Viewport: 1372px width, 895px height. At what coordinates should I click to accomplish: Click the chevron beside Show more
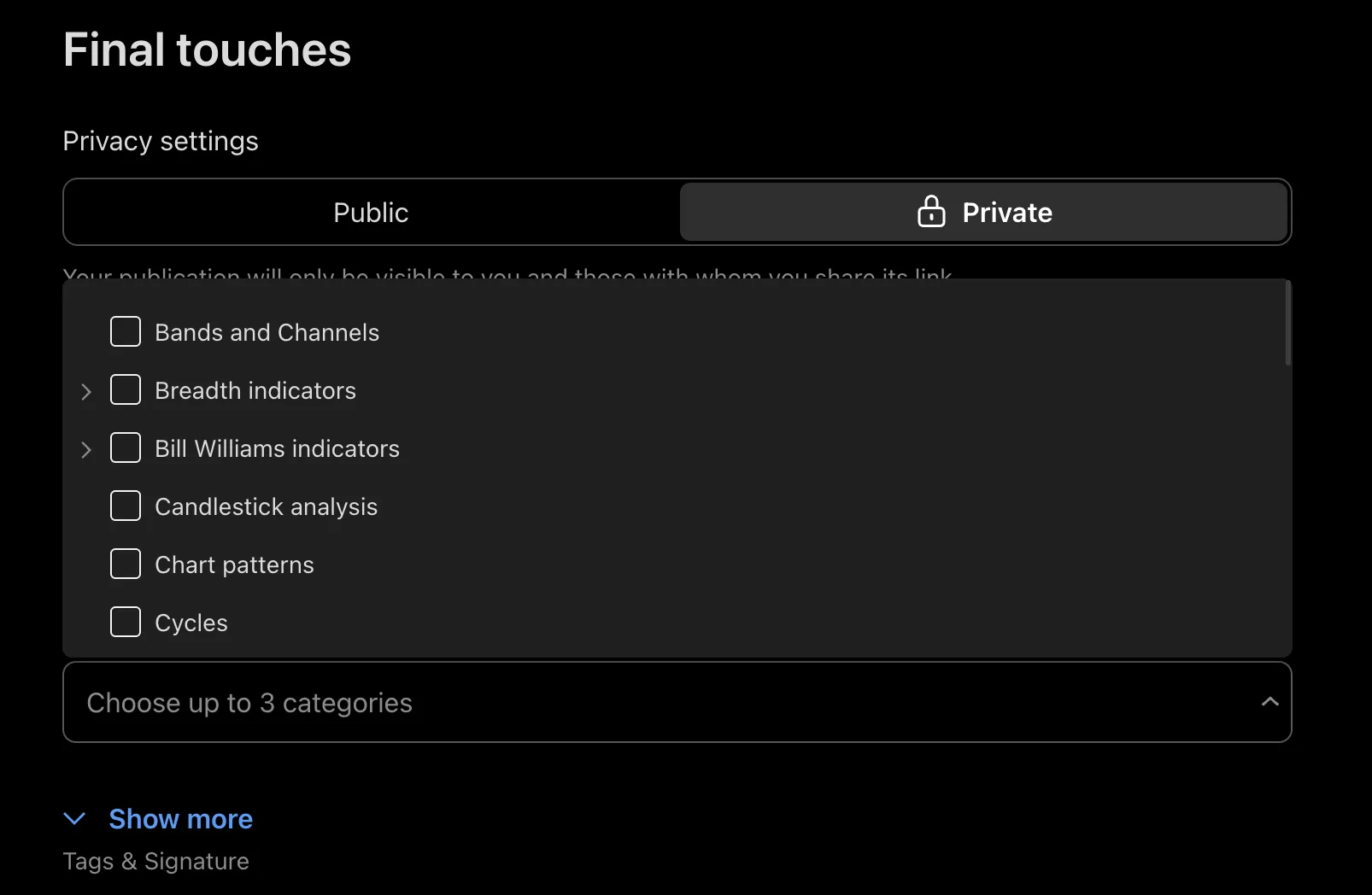click(x=75, y=819)
